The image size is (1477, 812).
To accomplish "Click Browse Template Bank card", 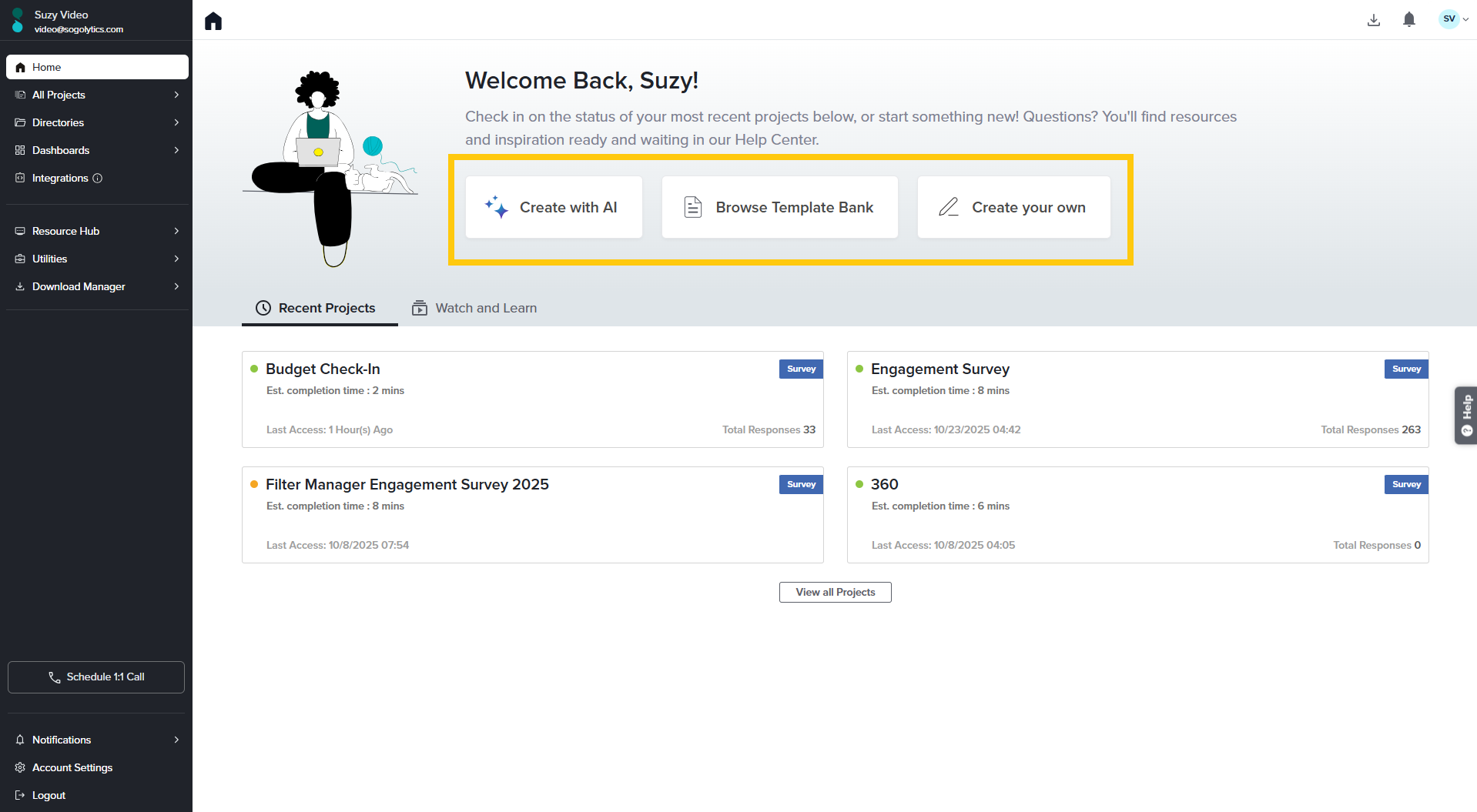I will [779, 207].
